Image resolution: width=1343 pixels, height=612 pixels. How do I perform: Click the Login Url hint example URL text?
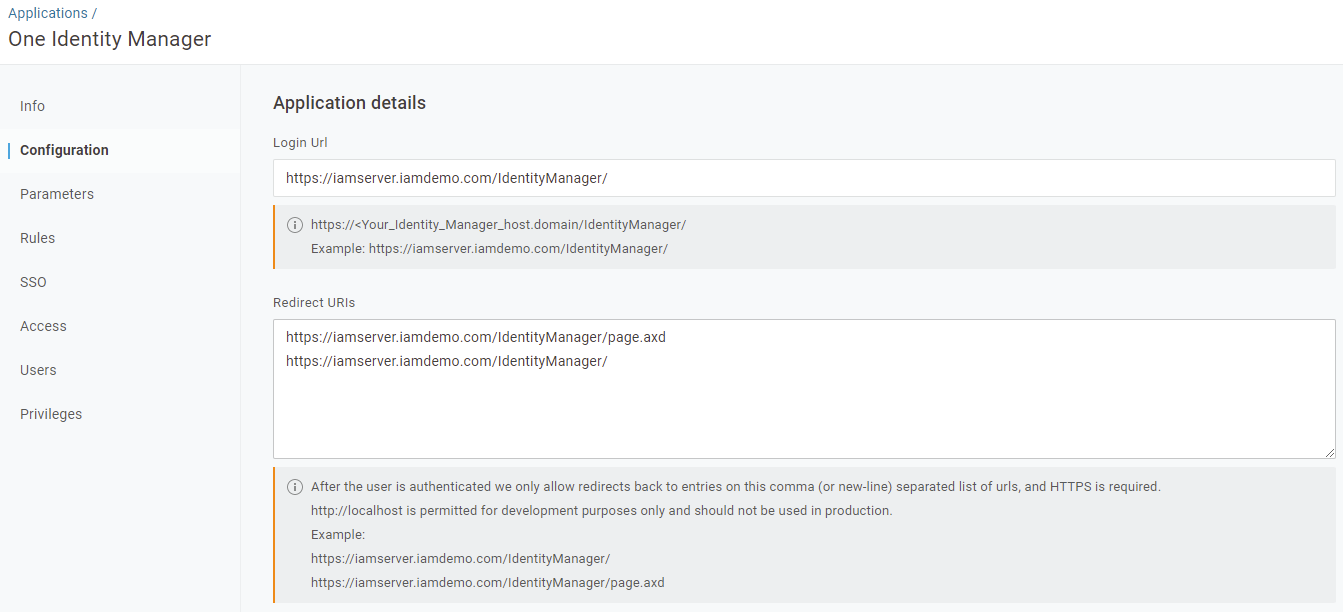tap(518, 249)
